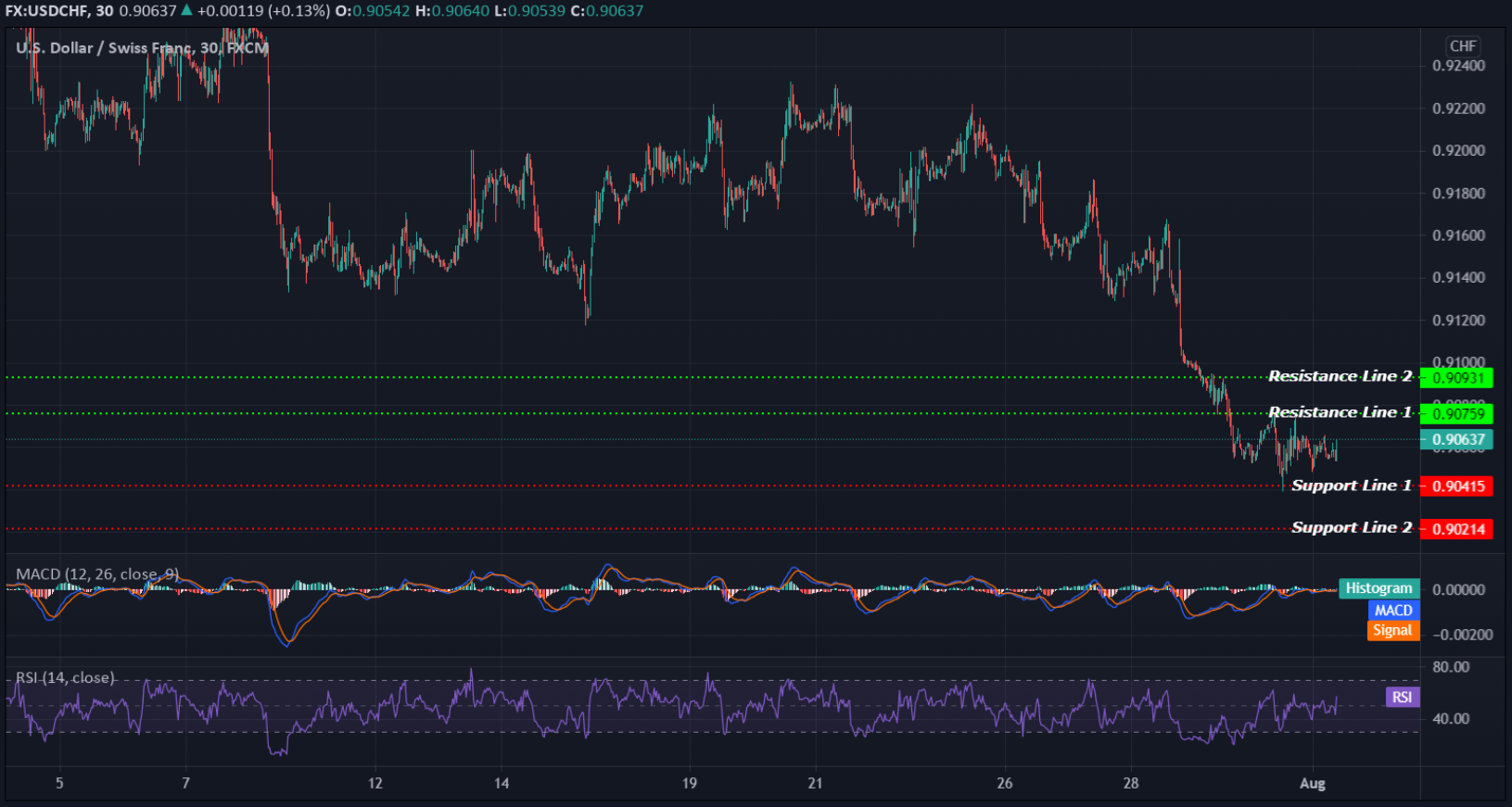Viewport: 1512px width, 807px height.
Task: Click the C:0.90637 close value in header
Action: [x=607, y=11]
